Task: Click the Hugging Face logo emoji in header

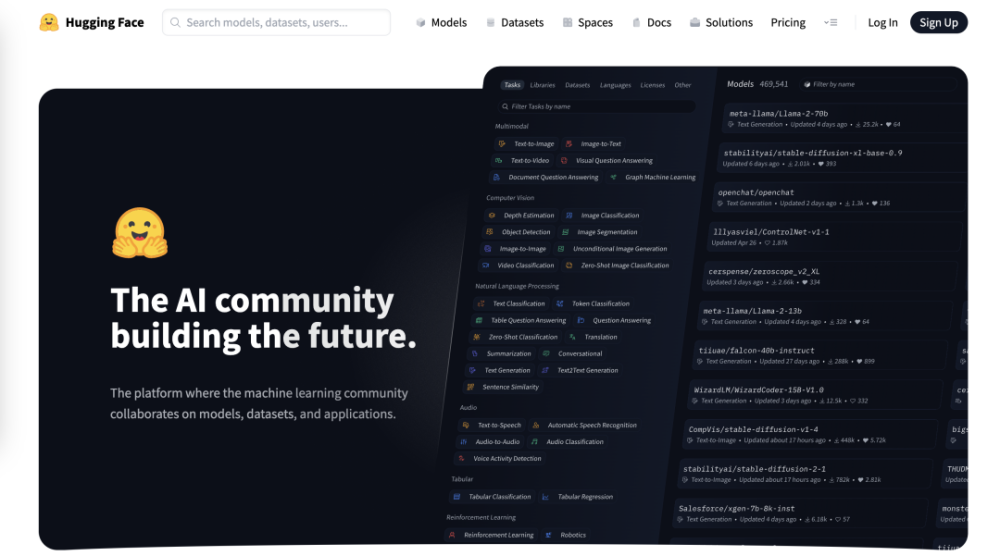Action: tap(48, 22)
